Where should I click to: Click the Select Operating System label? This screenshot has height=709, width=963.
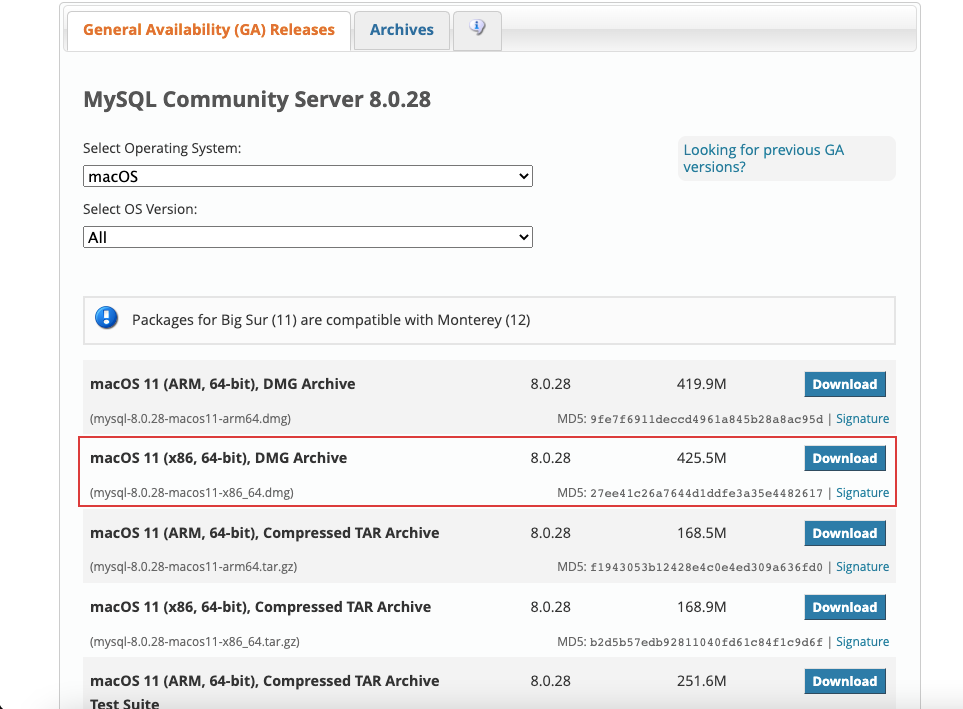[162, 148]
